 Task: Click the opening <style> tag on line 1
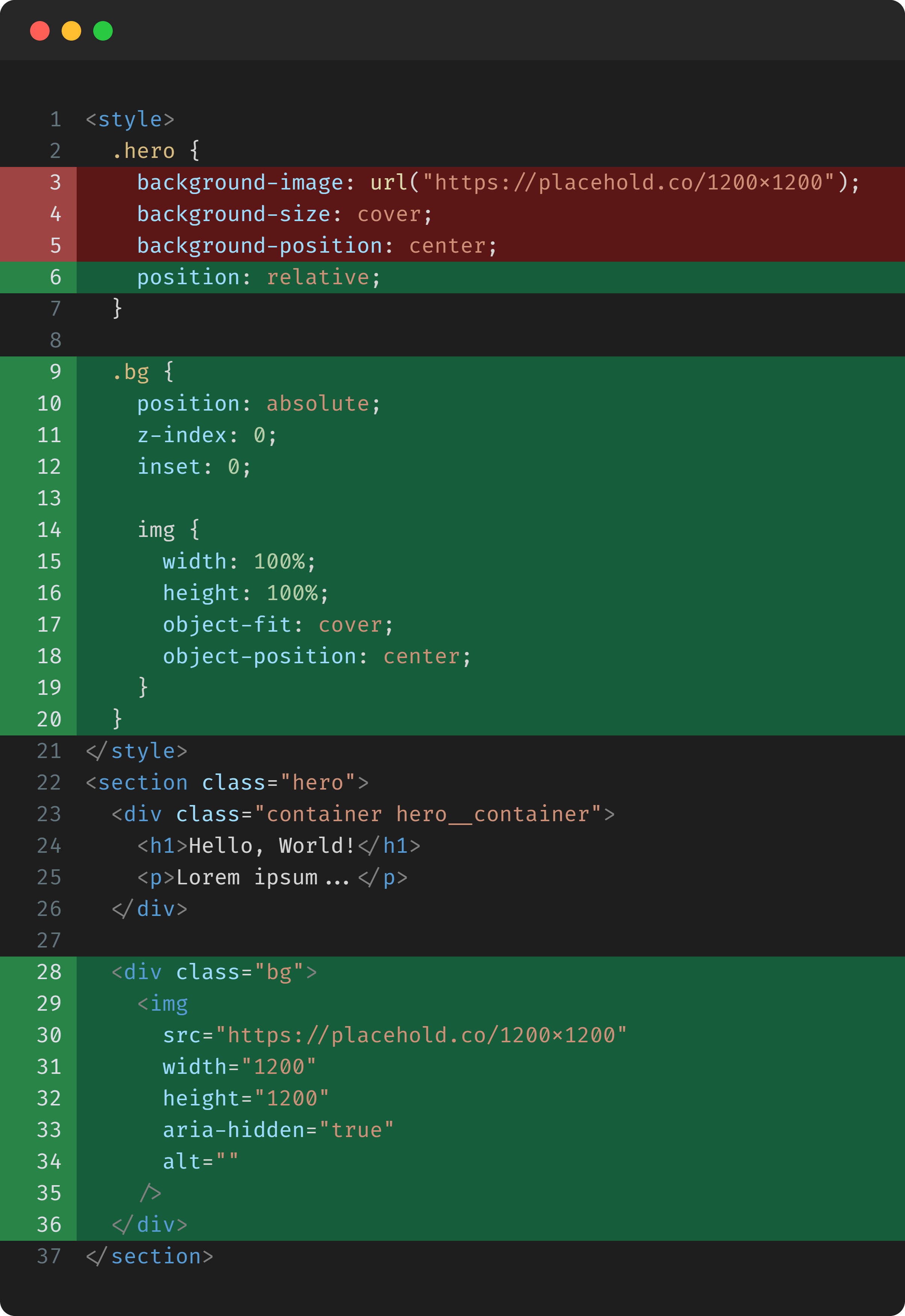coord(130,119)
